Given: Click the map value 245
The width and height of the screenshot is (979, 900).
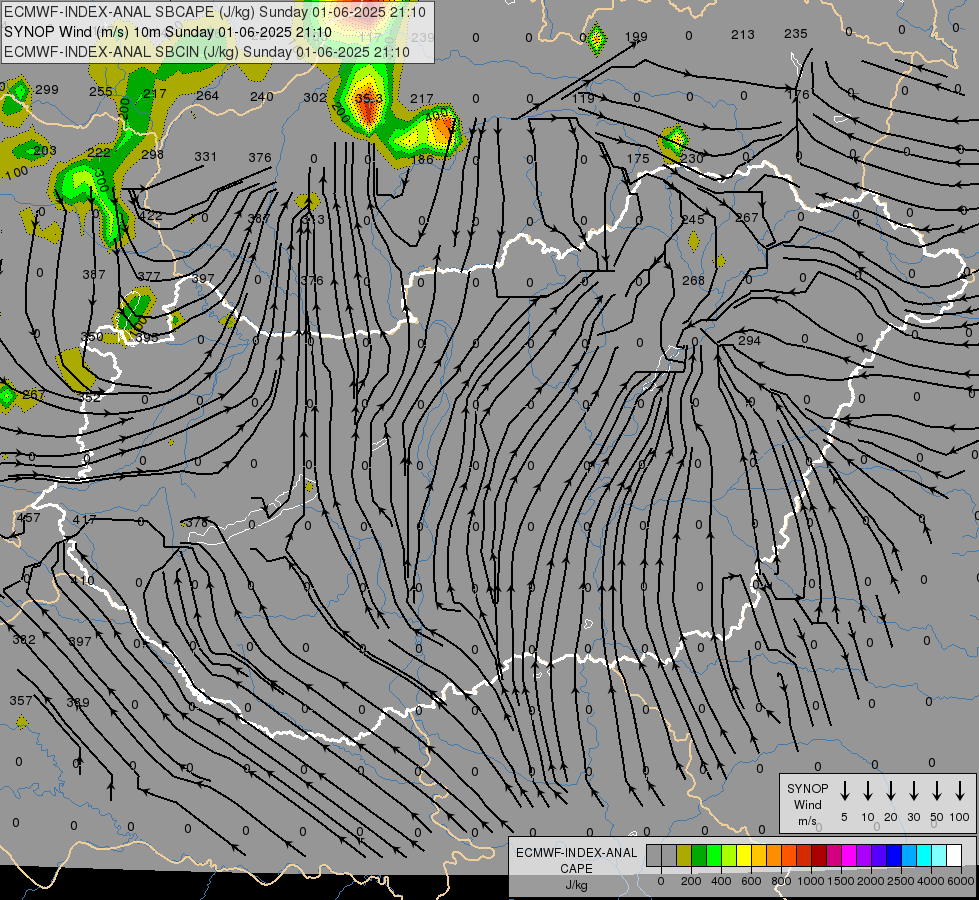Looking at the screenshot, I should click(x=693, y=219).
